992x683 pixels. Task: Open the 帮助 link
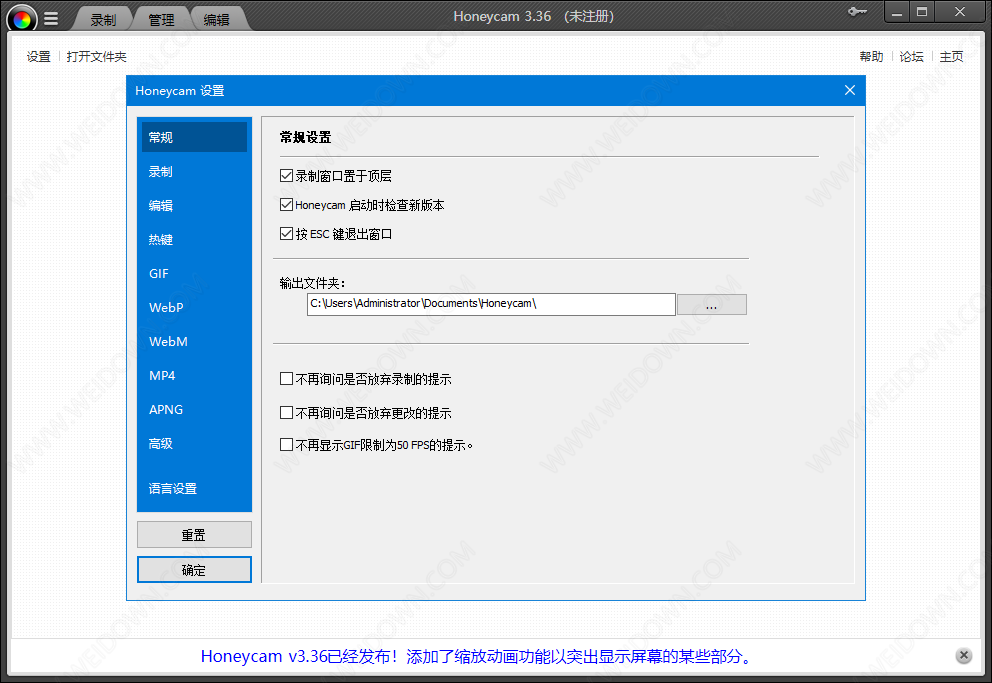click(x=871, y=57)
